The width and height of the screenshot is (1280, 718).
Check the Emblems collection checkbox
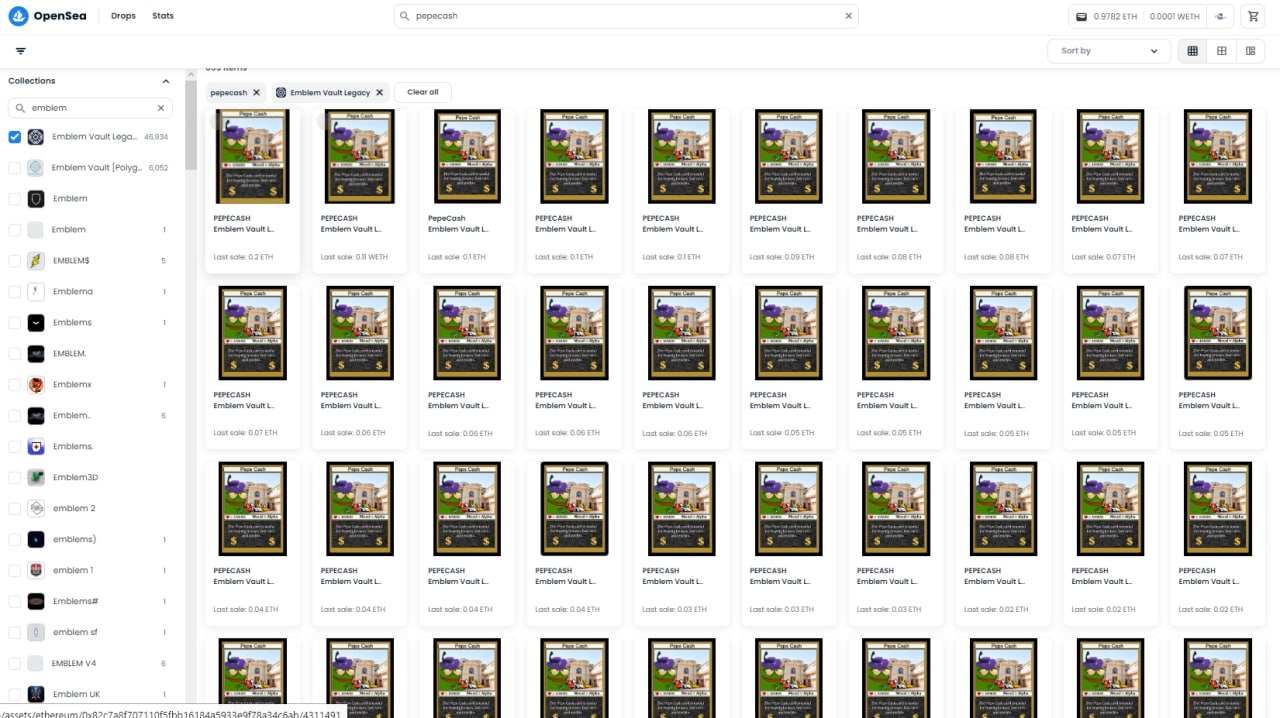point(14,323)
